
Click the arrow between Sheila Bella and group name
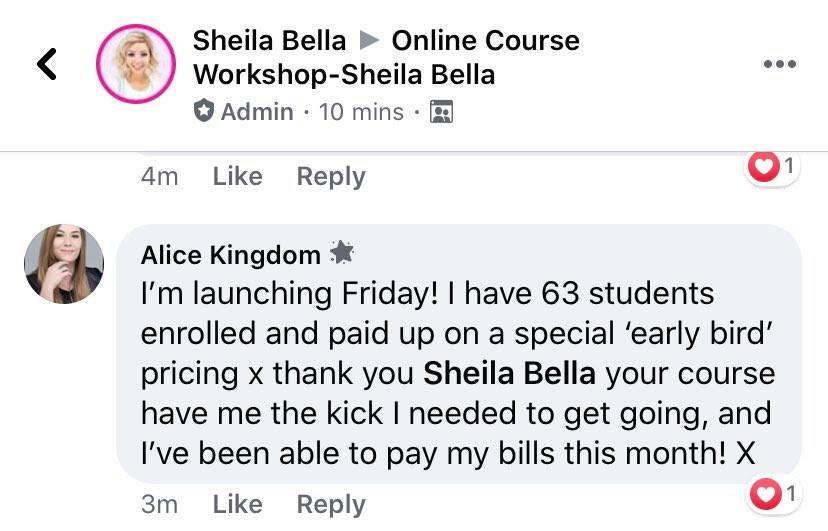(369, 41)
